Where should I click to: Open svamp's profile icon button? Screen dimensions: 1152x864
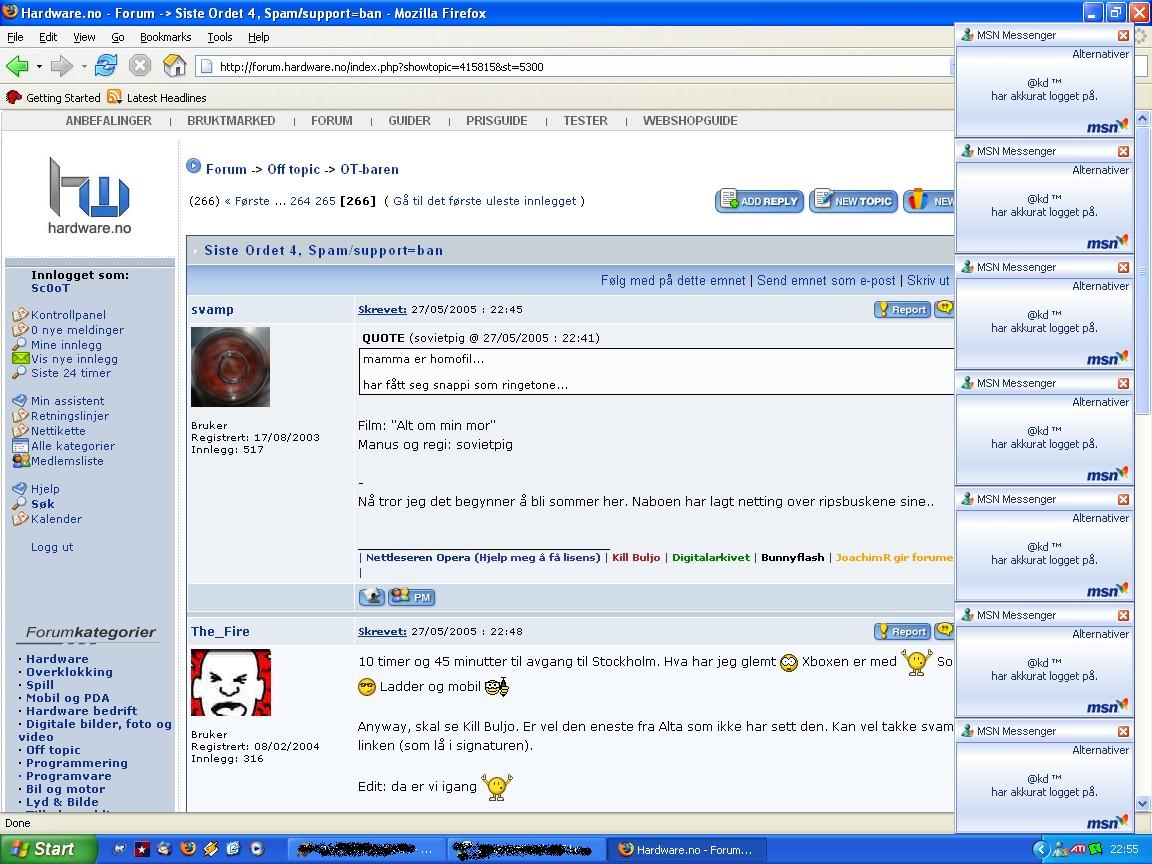coord(372,597)
